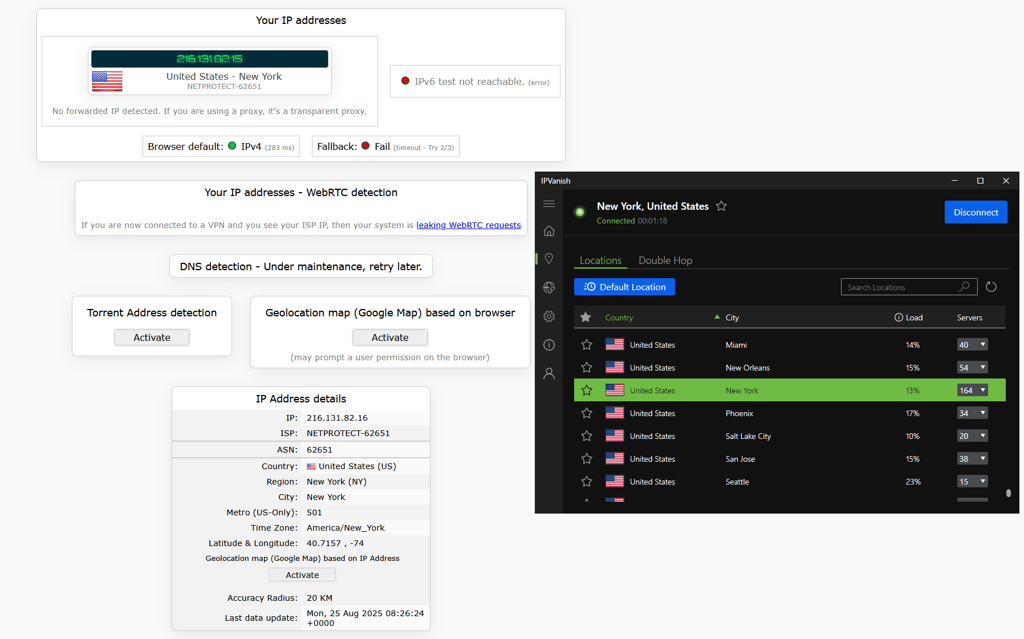1024x639 pixels.
Task: Click the refresh locations icon
Action: 991,287
